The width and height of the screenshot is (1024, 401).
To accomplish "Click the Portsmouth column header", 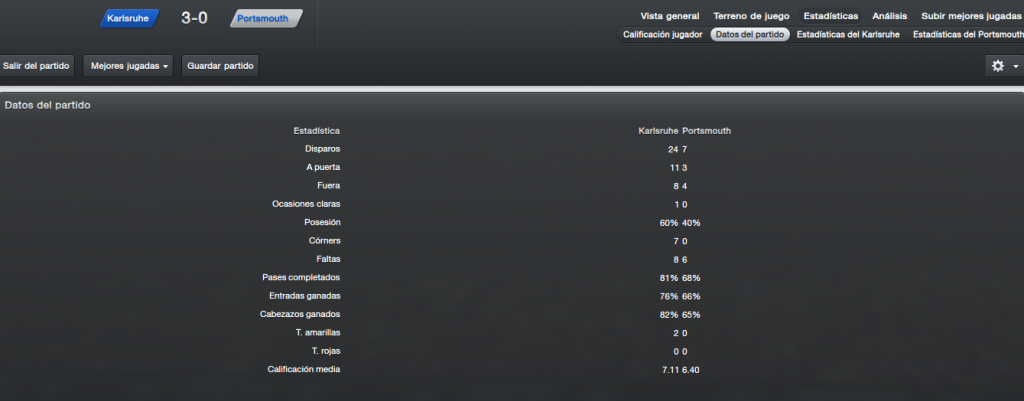I will click(x=707, y=131).
